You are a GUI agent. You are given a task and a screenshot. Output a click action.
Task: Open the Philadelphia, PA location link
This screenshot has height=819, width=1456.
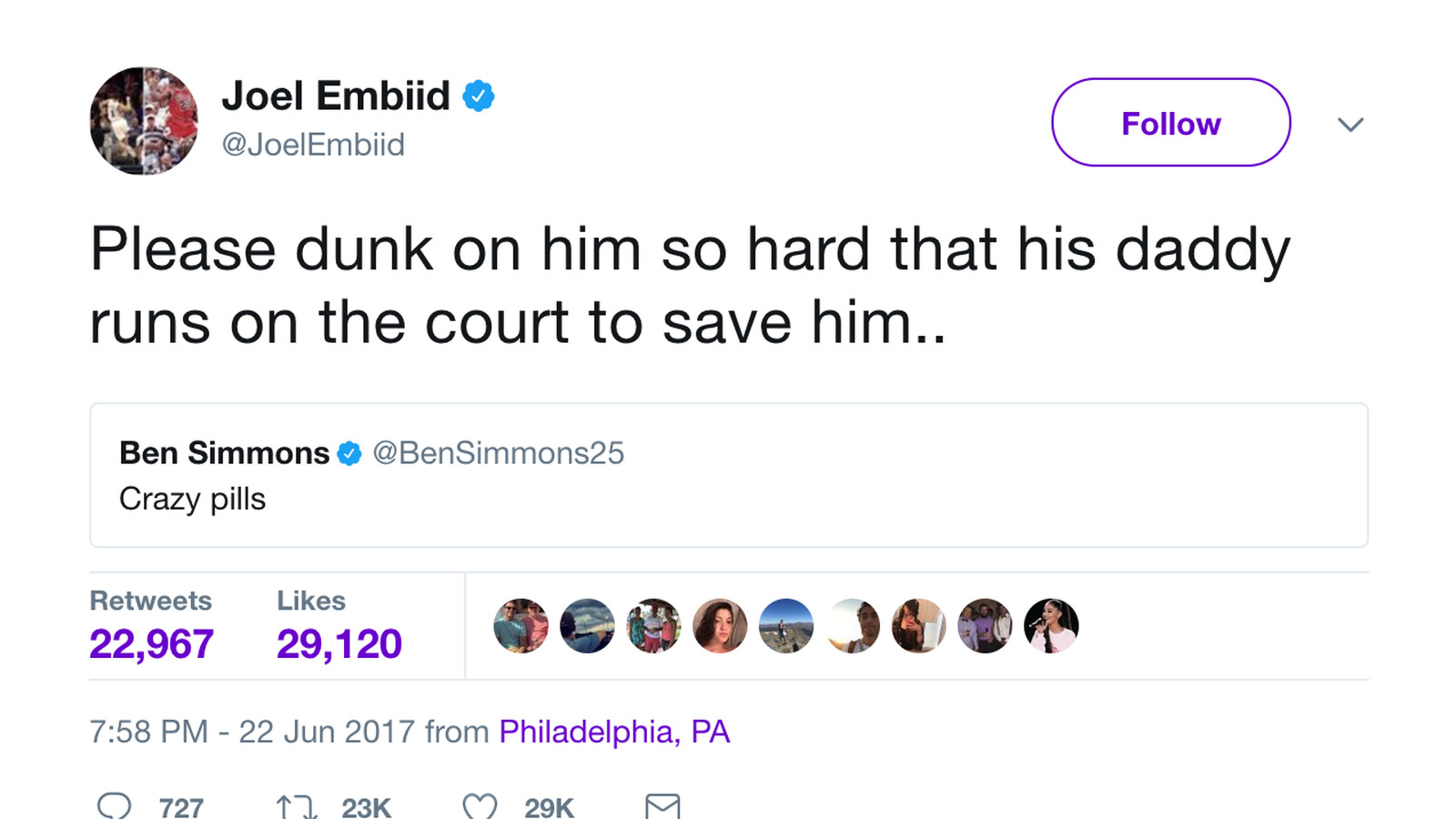(x=614, y=732)
